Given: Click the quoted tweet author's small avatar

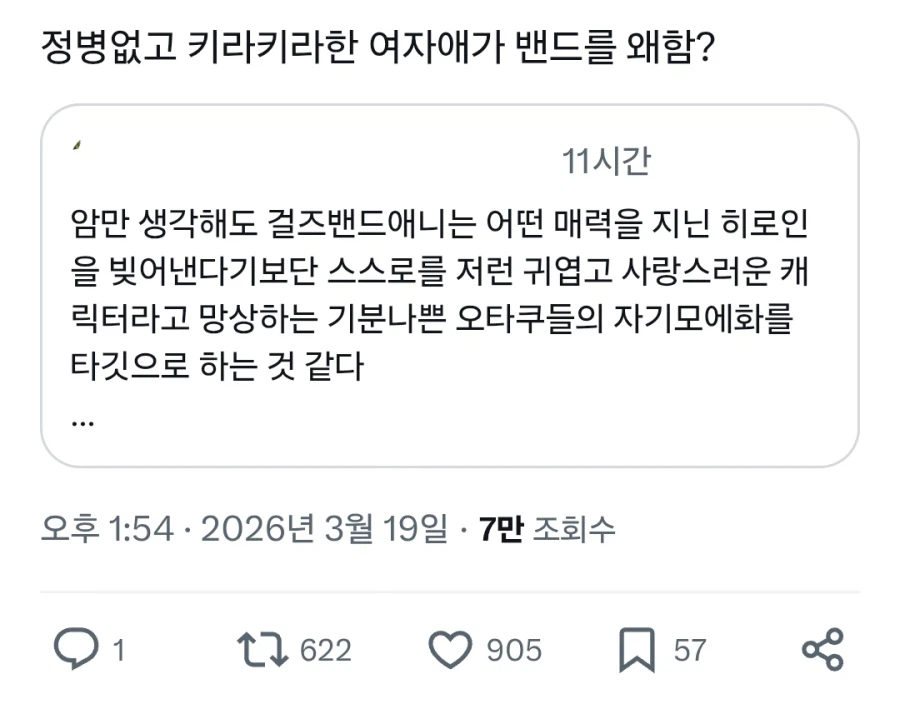Looking at the screenshot, I should [x=75, y=147].
